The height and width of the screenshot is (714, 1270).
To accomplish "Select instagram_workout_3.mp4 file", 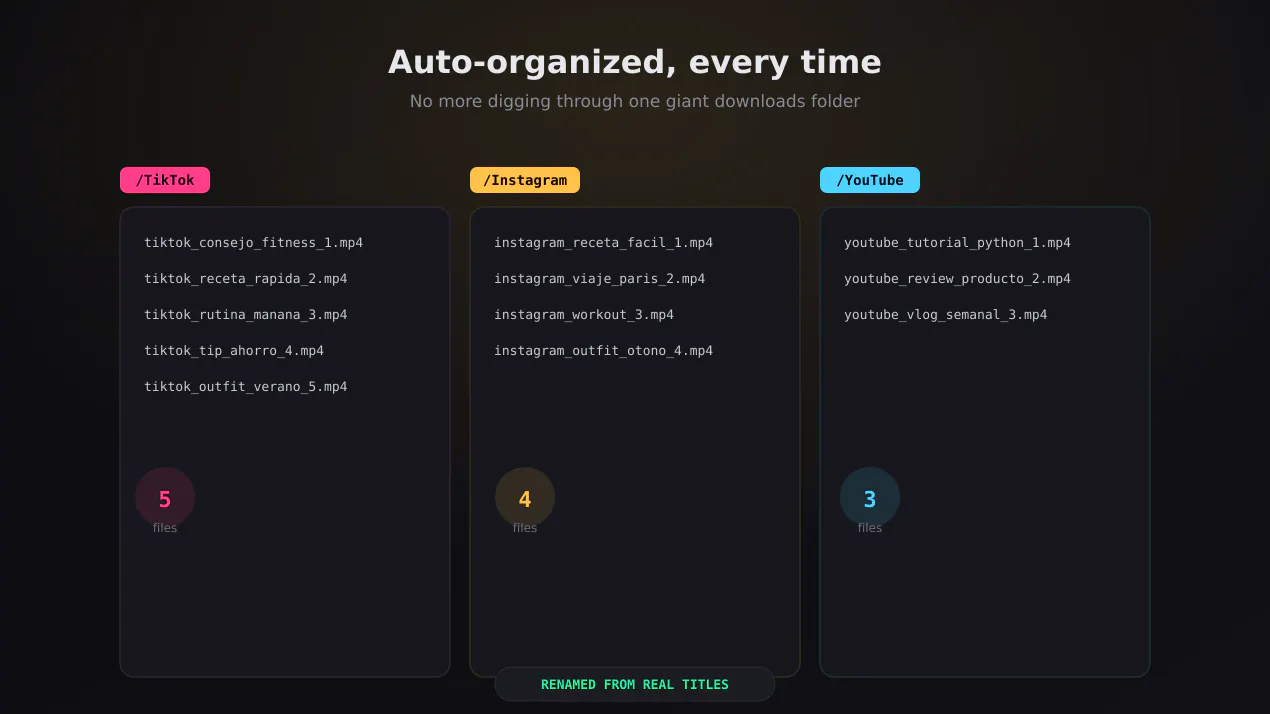I will (584, 315).
